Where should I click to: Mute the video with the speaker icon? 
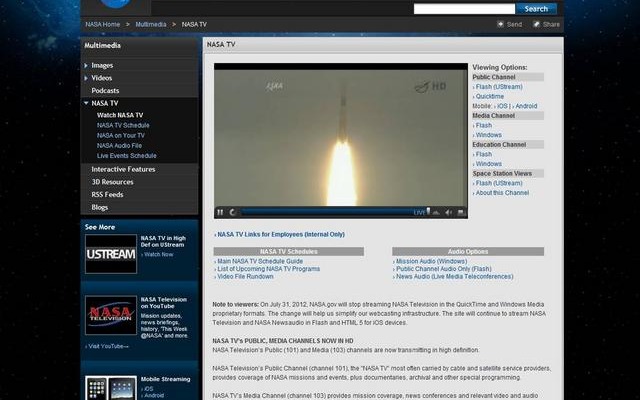tap(449, 213)
